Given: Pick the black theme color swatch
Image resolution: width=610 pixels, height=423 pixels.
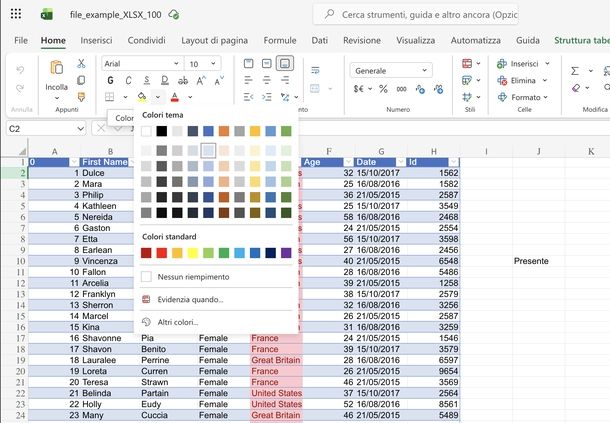Looking at the screenshot, I should (161, 131).
